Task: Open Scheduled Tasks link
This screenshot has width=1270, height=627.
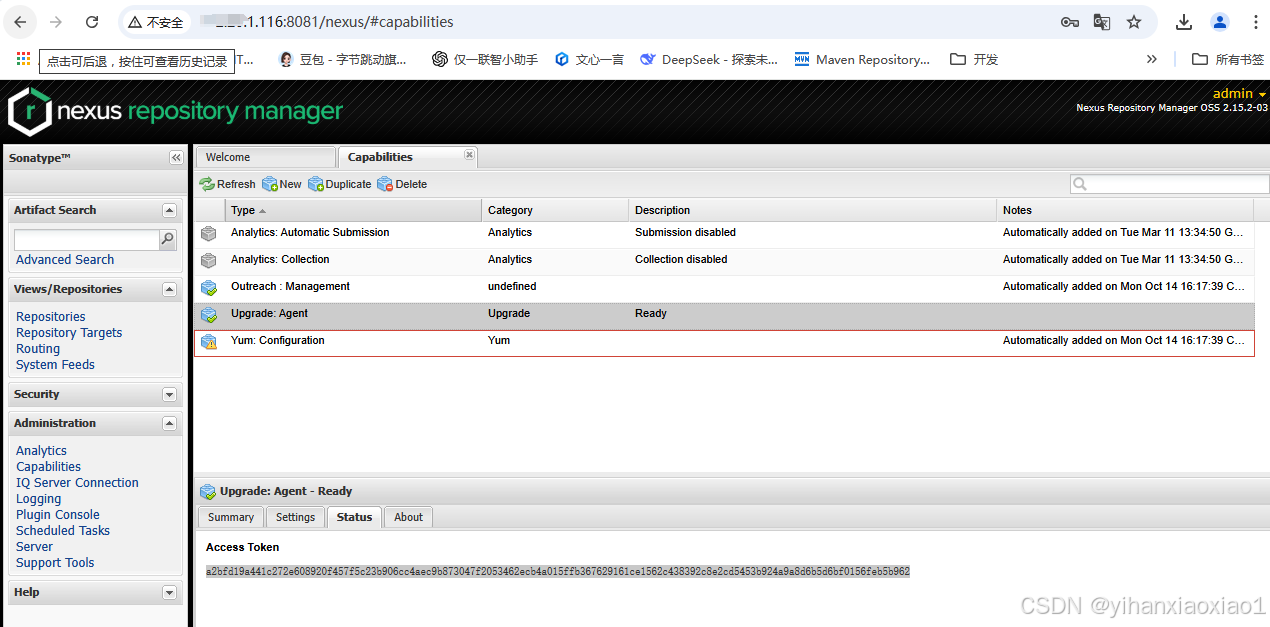Action: (x=63, y=531)
